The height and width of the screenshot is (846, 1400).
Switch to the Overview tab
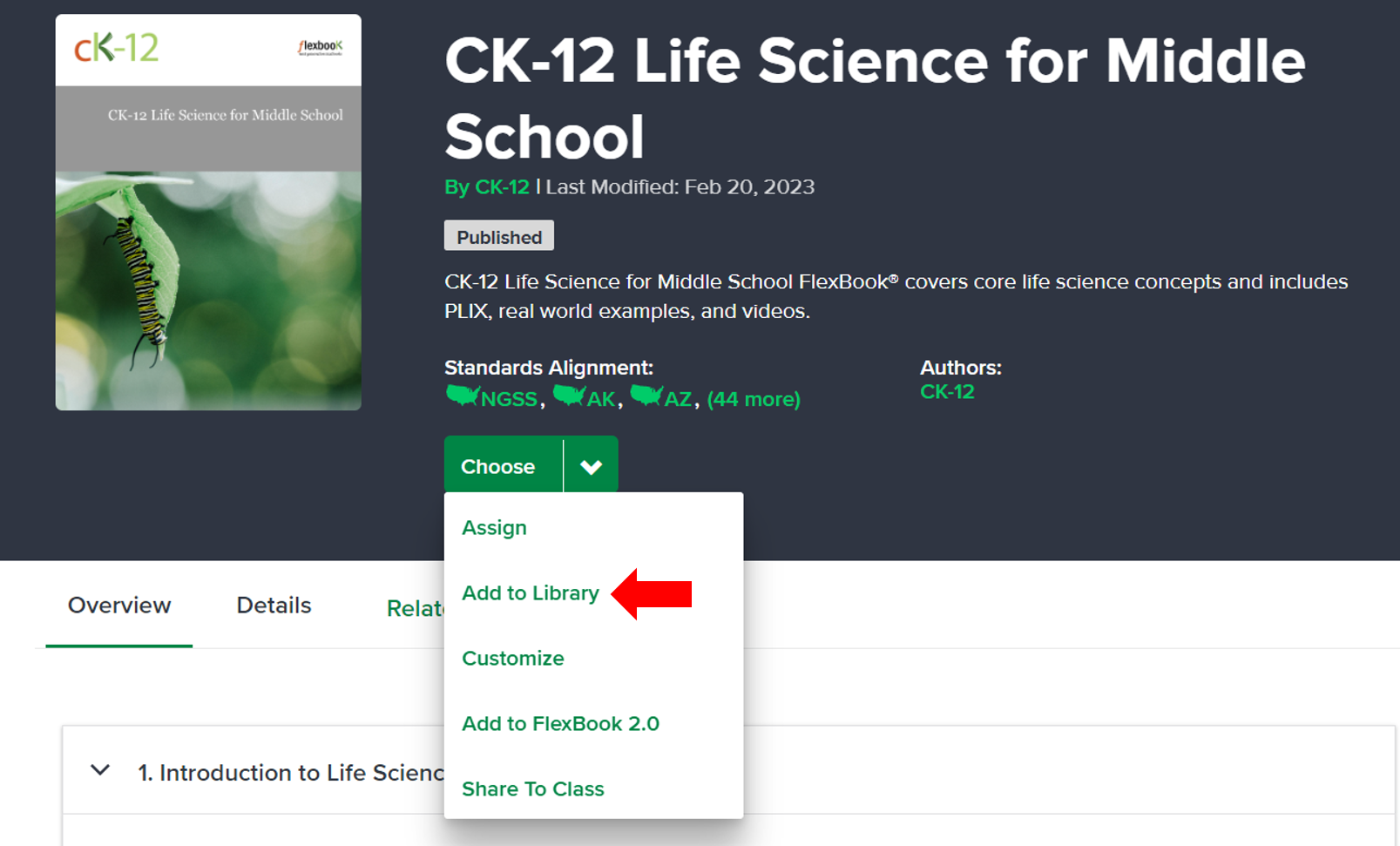tap(119, 606)
